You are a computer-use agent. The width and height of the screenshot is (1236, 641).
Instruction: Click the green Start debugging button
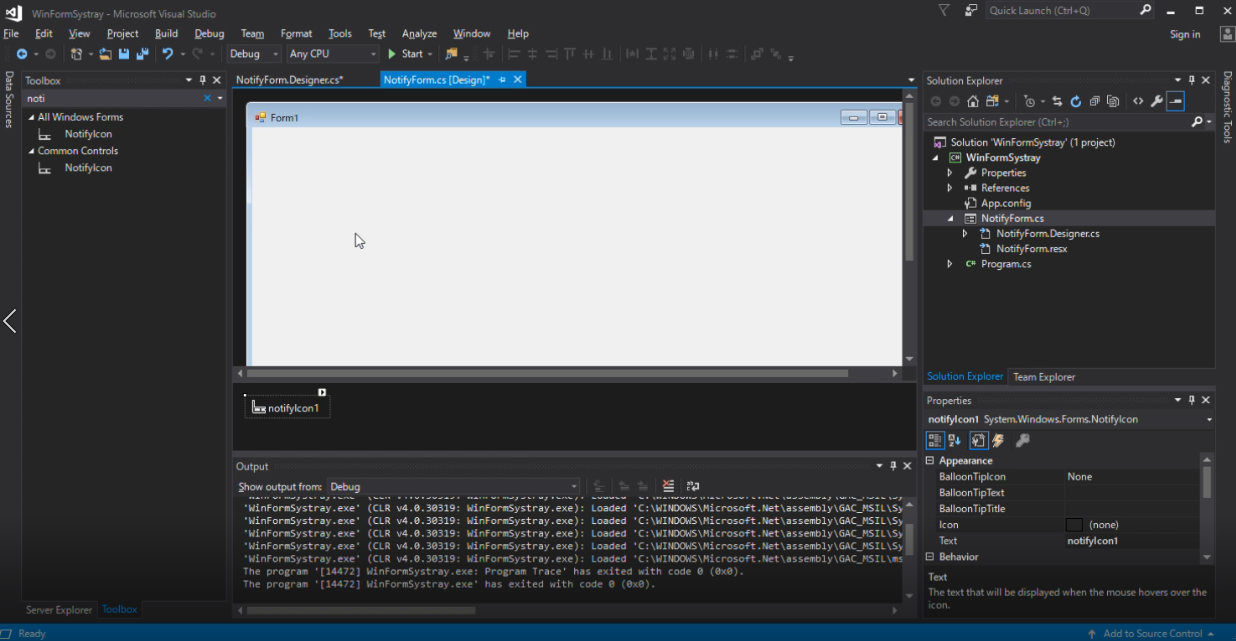[x=406, y=54]
